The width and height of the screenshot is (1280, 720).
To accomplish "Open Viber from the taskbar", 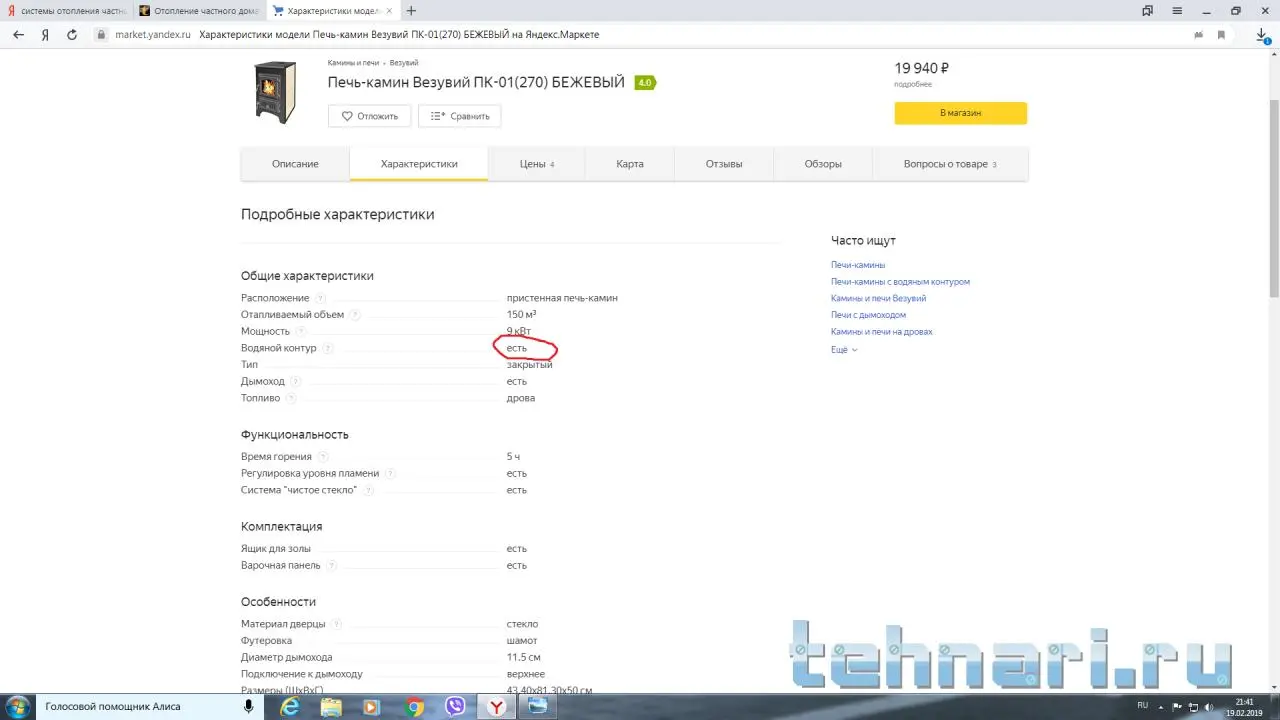I will (x=455, y=707).
